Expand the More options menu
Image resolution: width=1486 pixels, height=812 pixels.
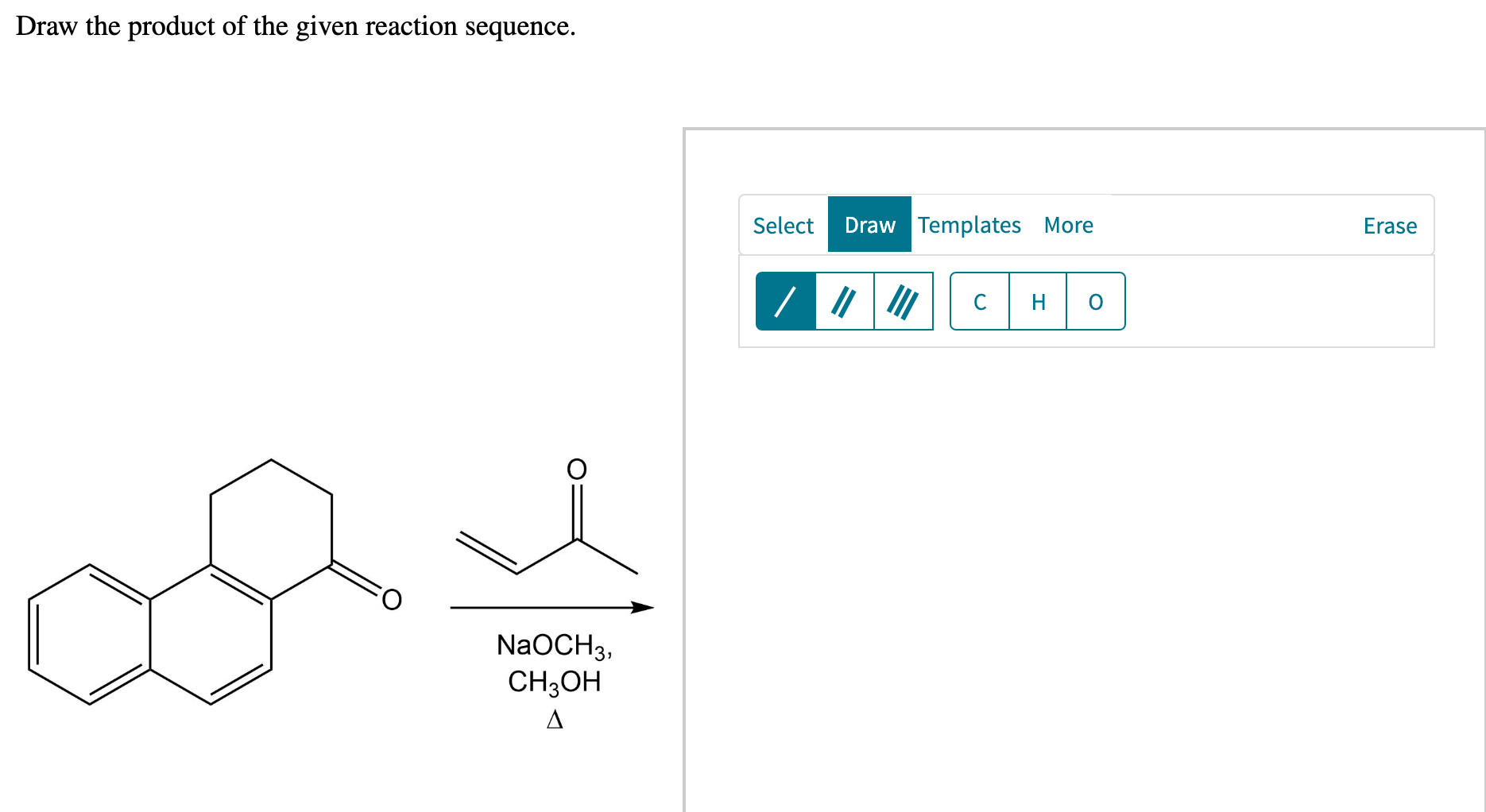click(x=1068, y=225)
